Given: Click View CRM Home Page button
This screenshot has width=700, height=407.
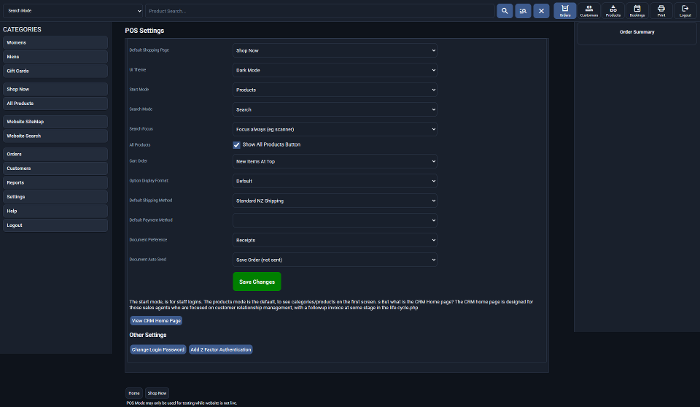Looking at the screenshot, I should point(156,320).
